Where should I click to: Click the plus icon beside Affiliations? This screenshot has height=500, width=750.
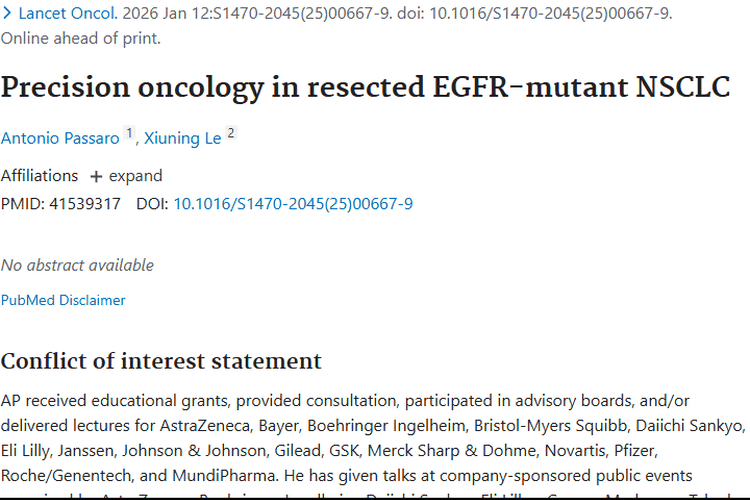pyautogui.click(x=96, y=176)
